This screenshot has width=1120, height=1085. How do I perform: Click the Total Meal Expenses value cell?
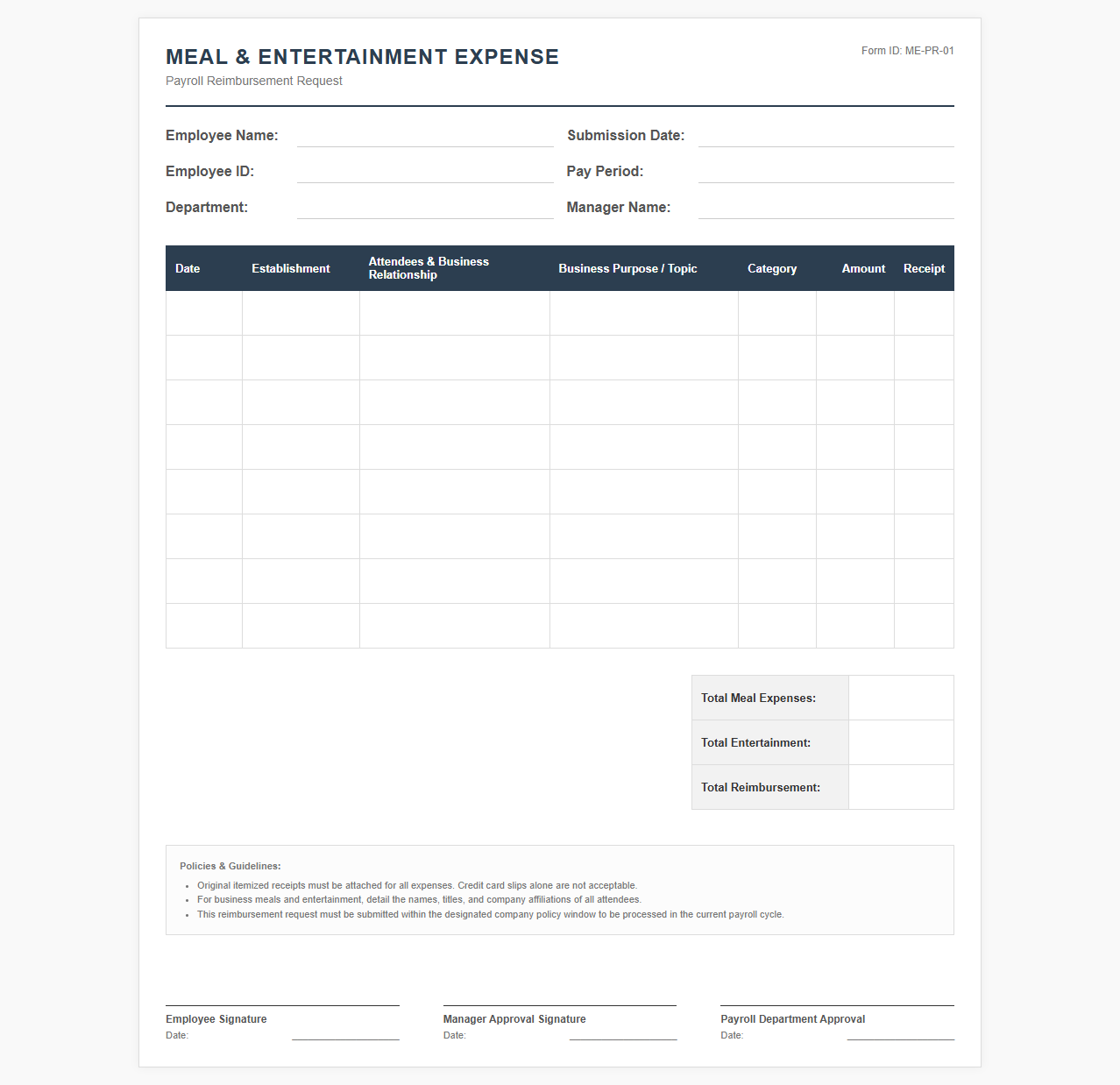(901, 698)
